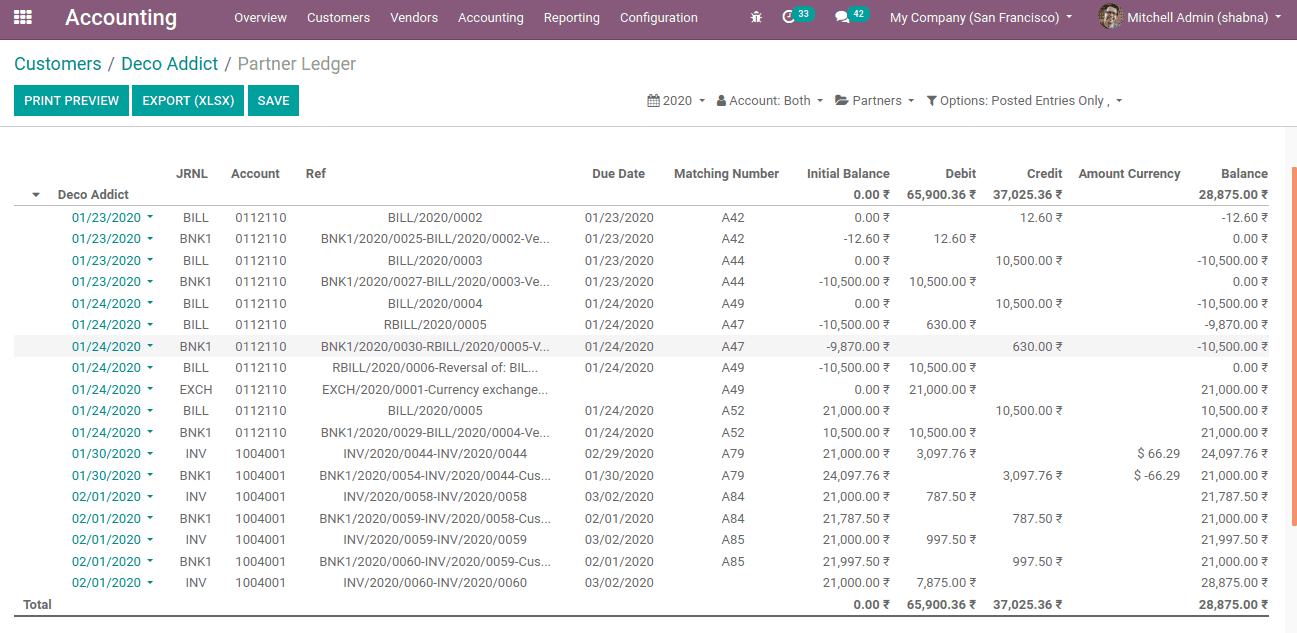Open the Customers menu
This screenshot has width=1297, height=633.
click(338, 18)
